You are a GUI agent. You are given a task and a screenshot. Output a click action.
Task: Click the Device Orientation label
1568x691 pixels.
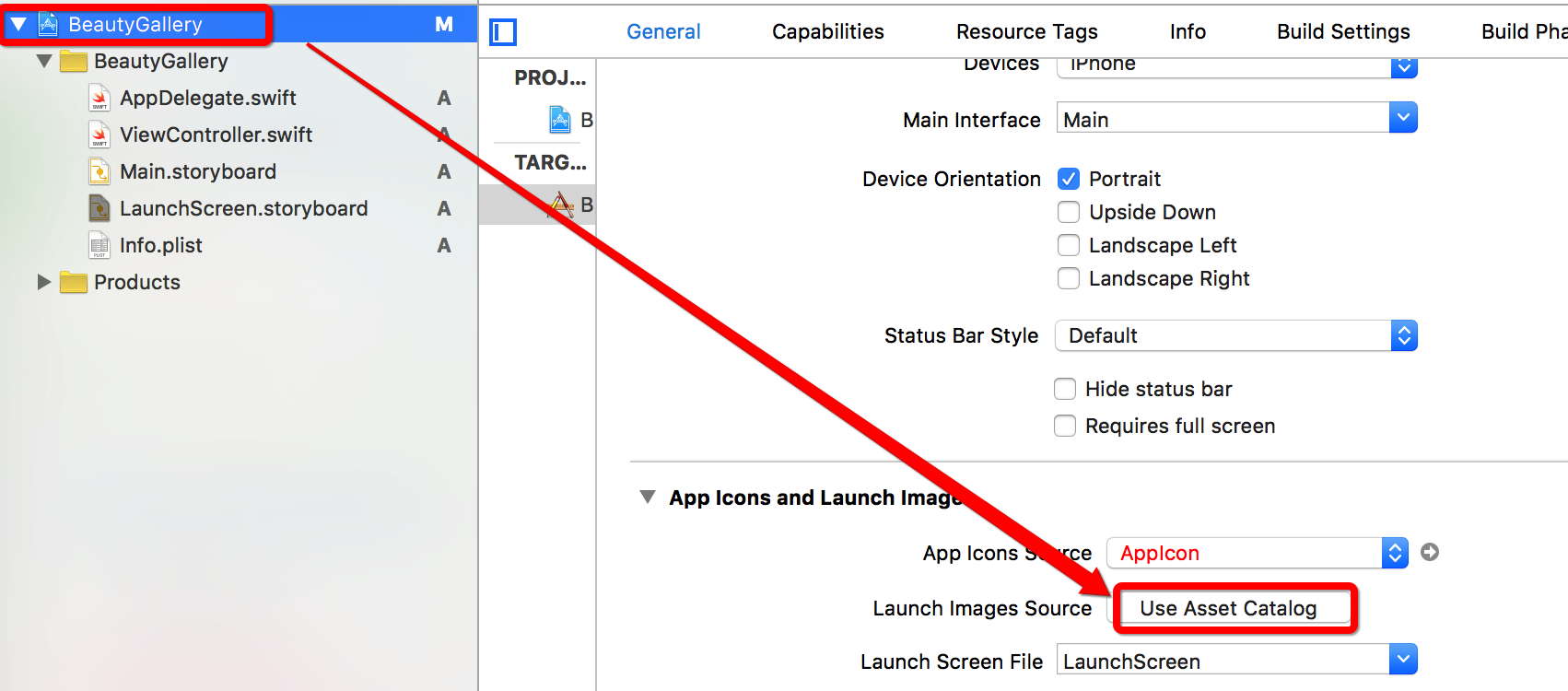click(x=952, y=179)
